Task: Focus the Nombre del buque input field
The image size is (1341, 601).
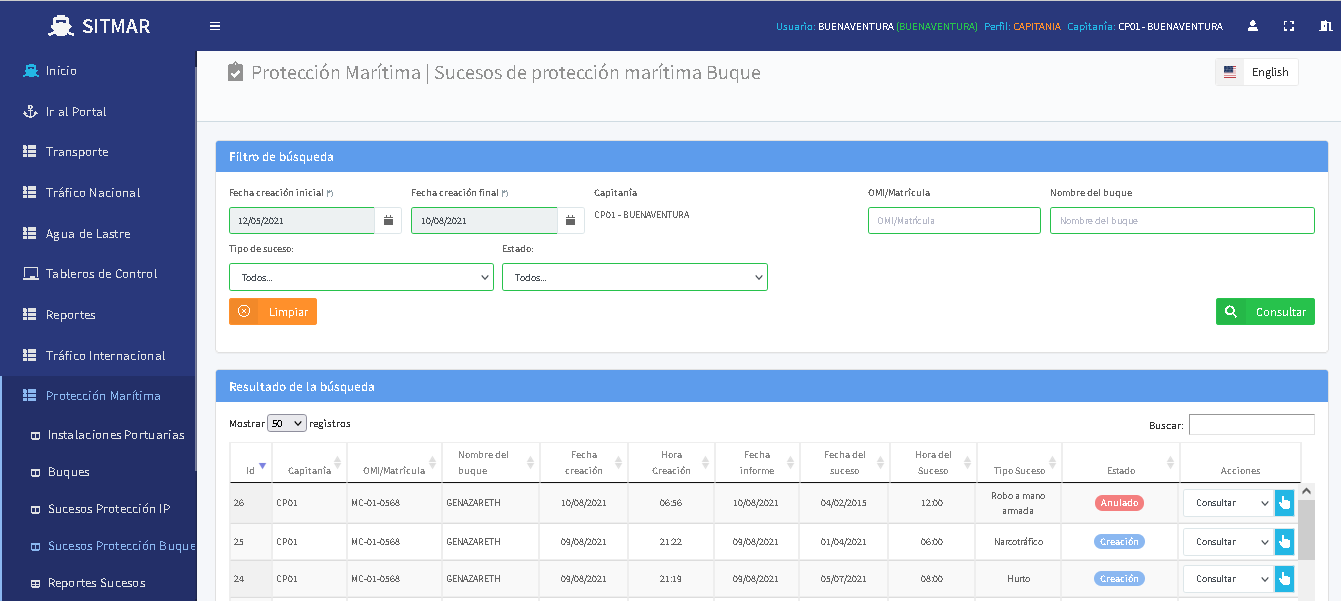Action: 1181,221
